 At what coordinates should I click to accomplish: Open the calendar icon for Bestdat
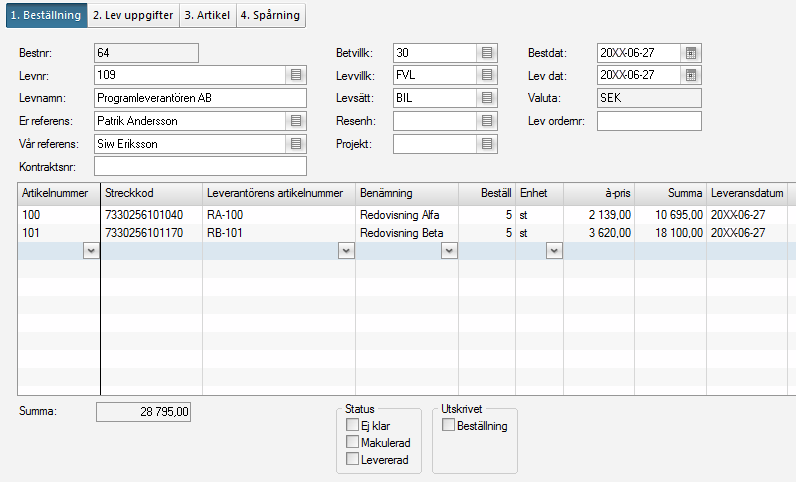click(691, 52)
